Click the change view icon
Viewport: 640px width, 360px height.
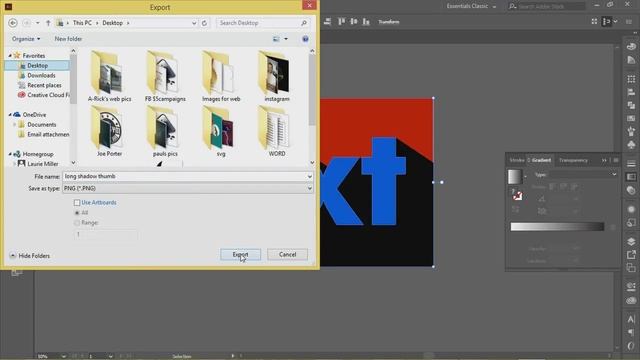pyautogui.click(x=276, y=39)
